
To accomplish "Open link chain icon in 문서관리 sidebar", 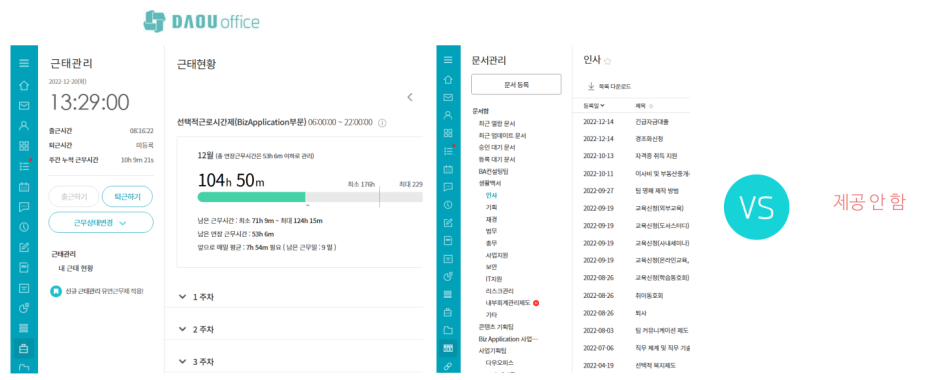I will (448, 366).
